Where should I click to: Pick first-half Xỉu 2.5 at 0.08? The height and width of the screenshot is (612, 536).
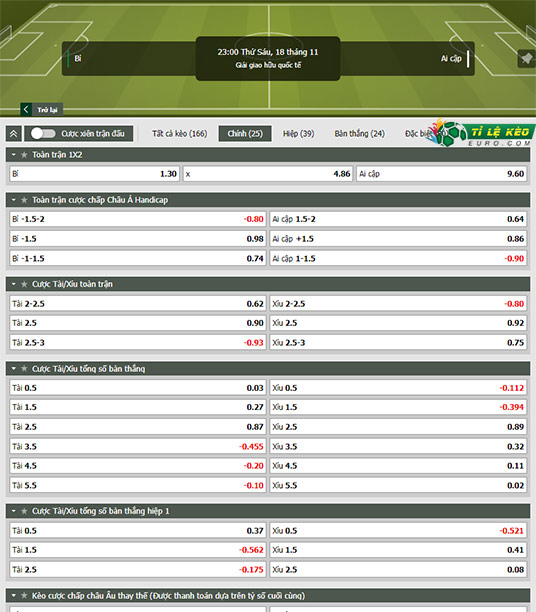click(398, 570)
